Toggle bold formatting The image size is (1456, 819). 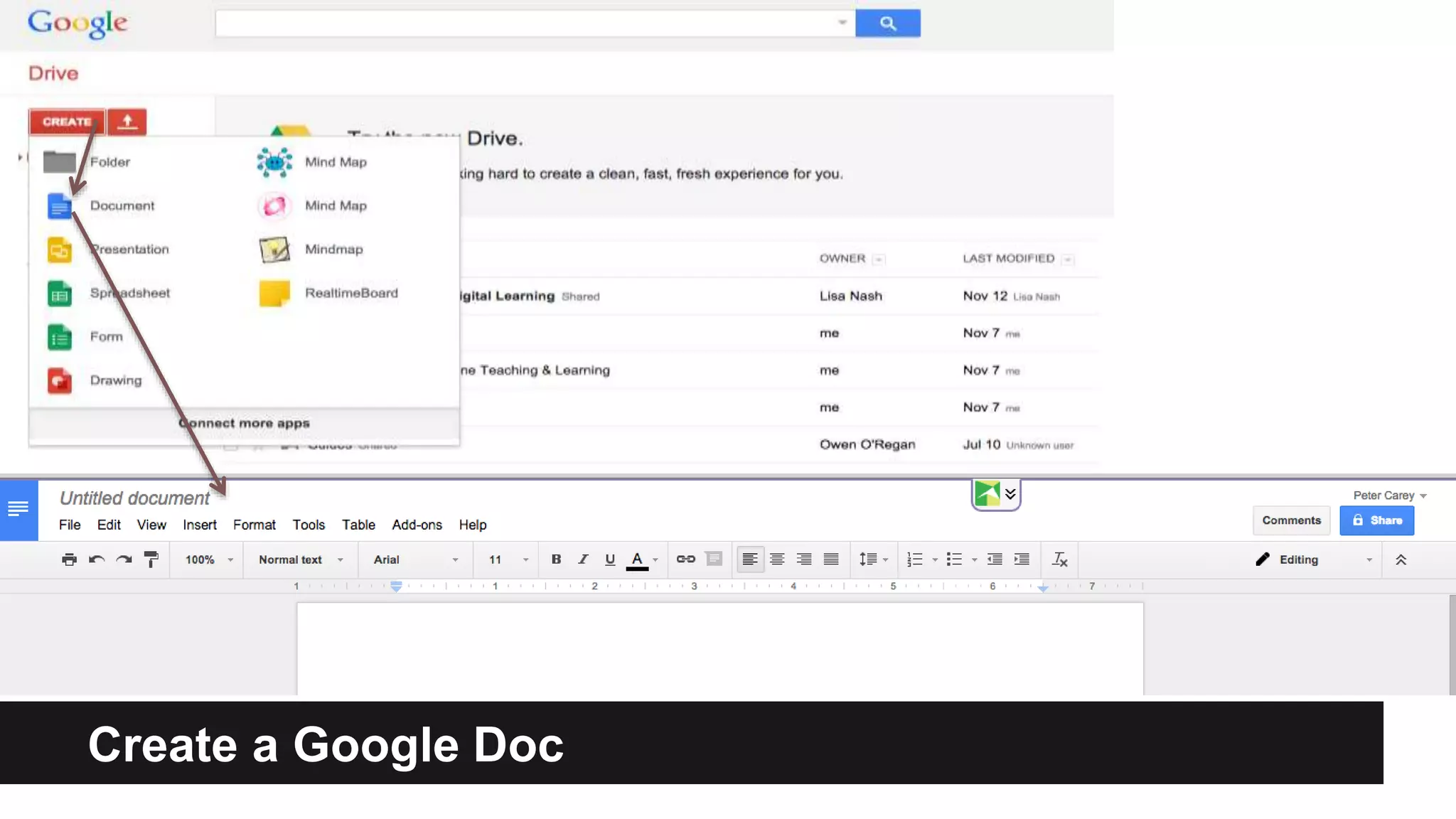556,560
